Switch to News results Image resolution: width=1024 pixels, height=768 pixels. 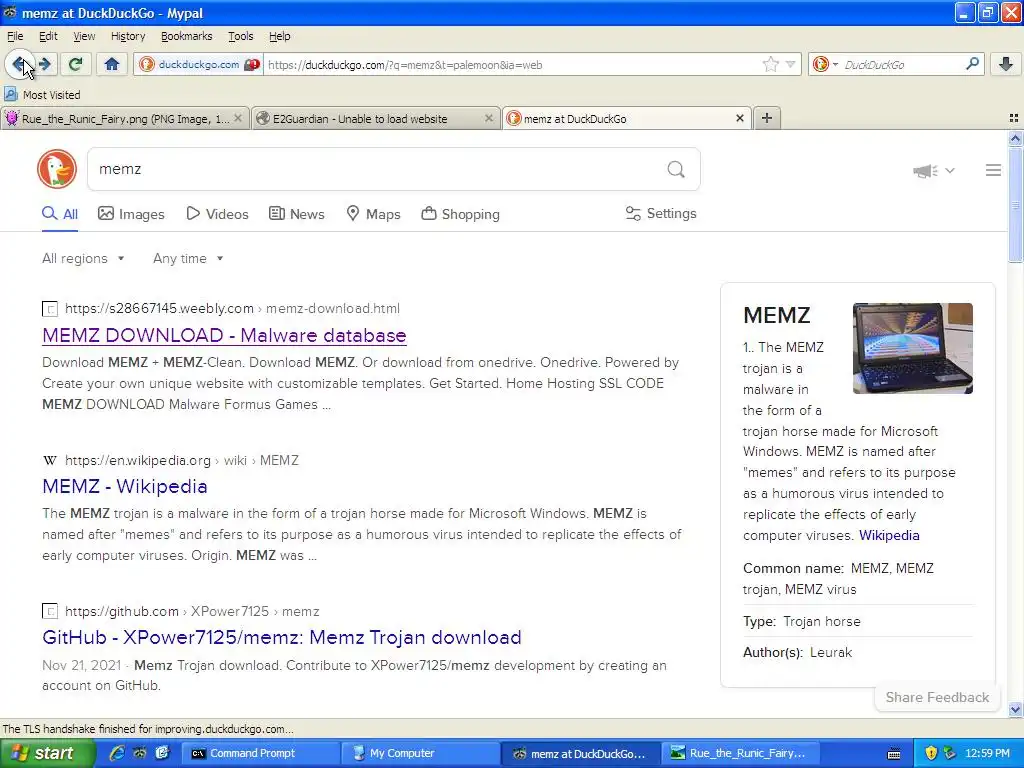[296, 214]
